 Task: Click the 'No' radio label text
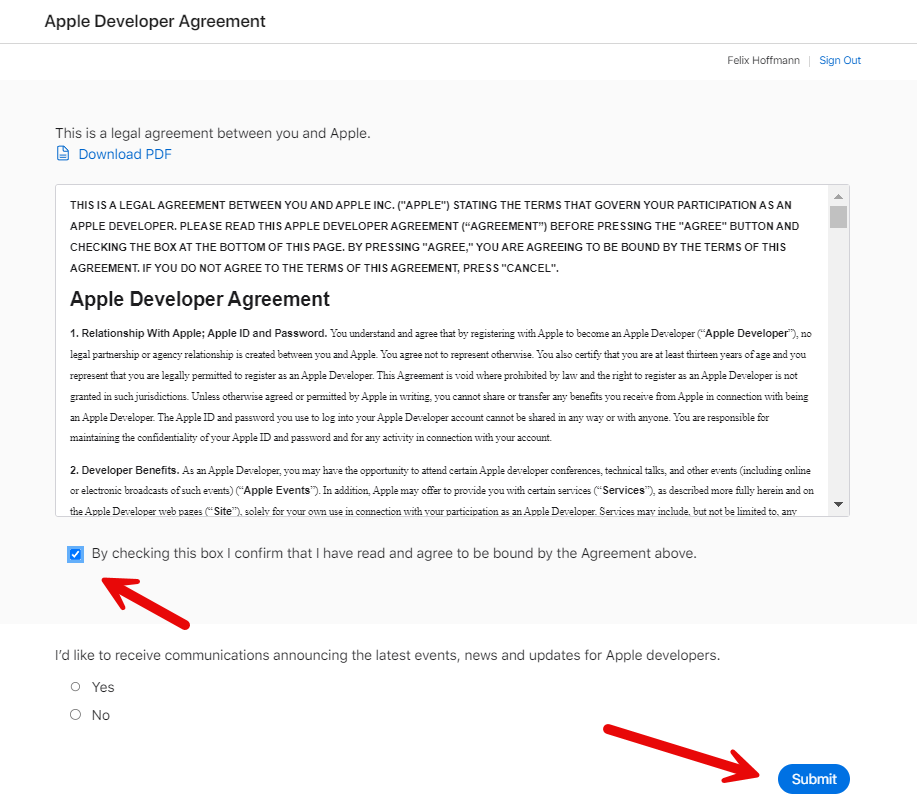pyautogui.click(x=101, y=715)
